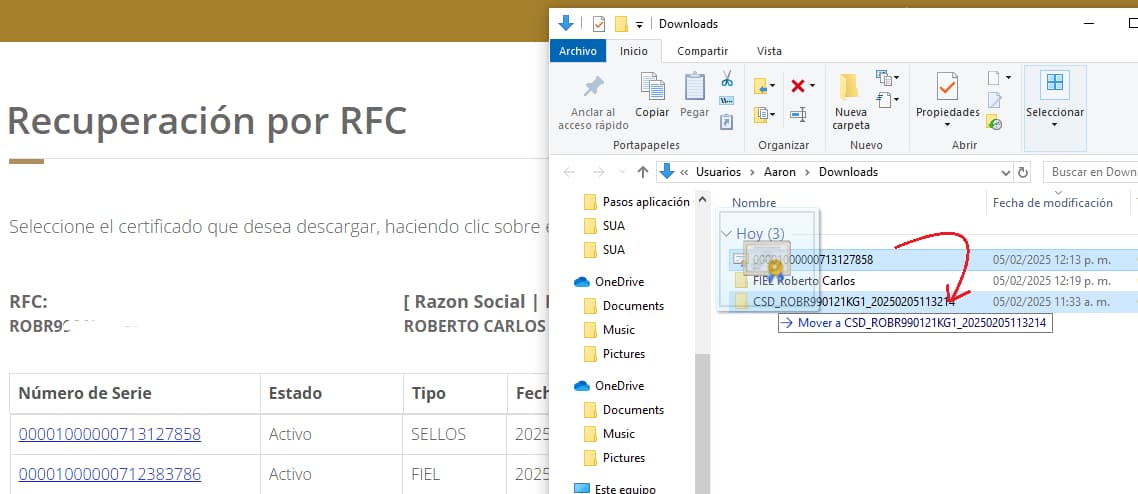Click Usuarios in the address breadcrumb
The height and width of the screenshot is (494, 1138).
(719, 172)
